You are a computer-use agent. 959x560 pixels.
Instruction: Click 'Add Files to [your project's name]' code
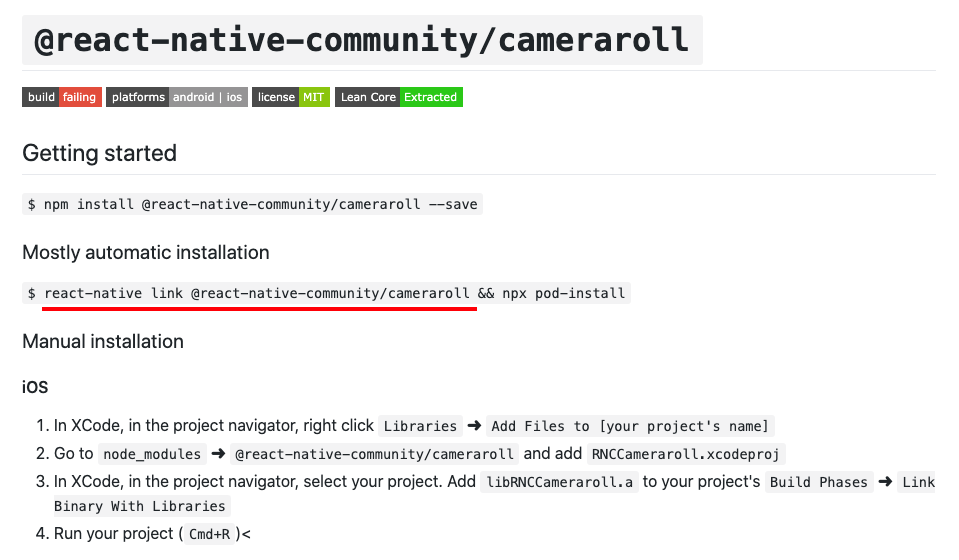coord(631,426)
